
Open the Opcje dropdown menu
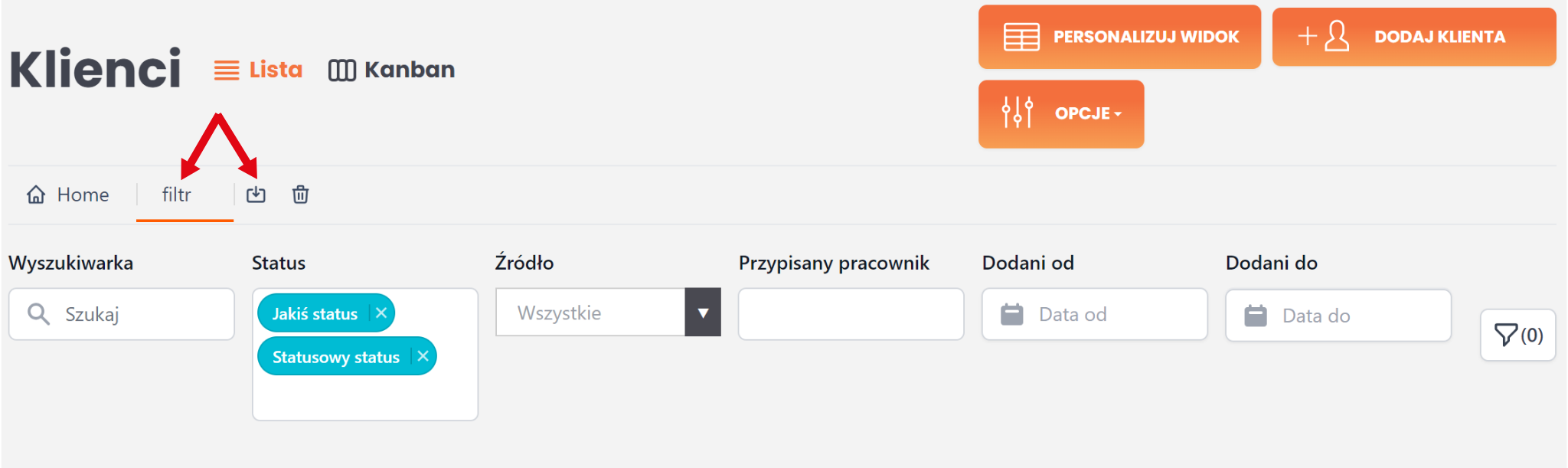[1060, 113]
